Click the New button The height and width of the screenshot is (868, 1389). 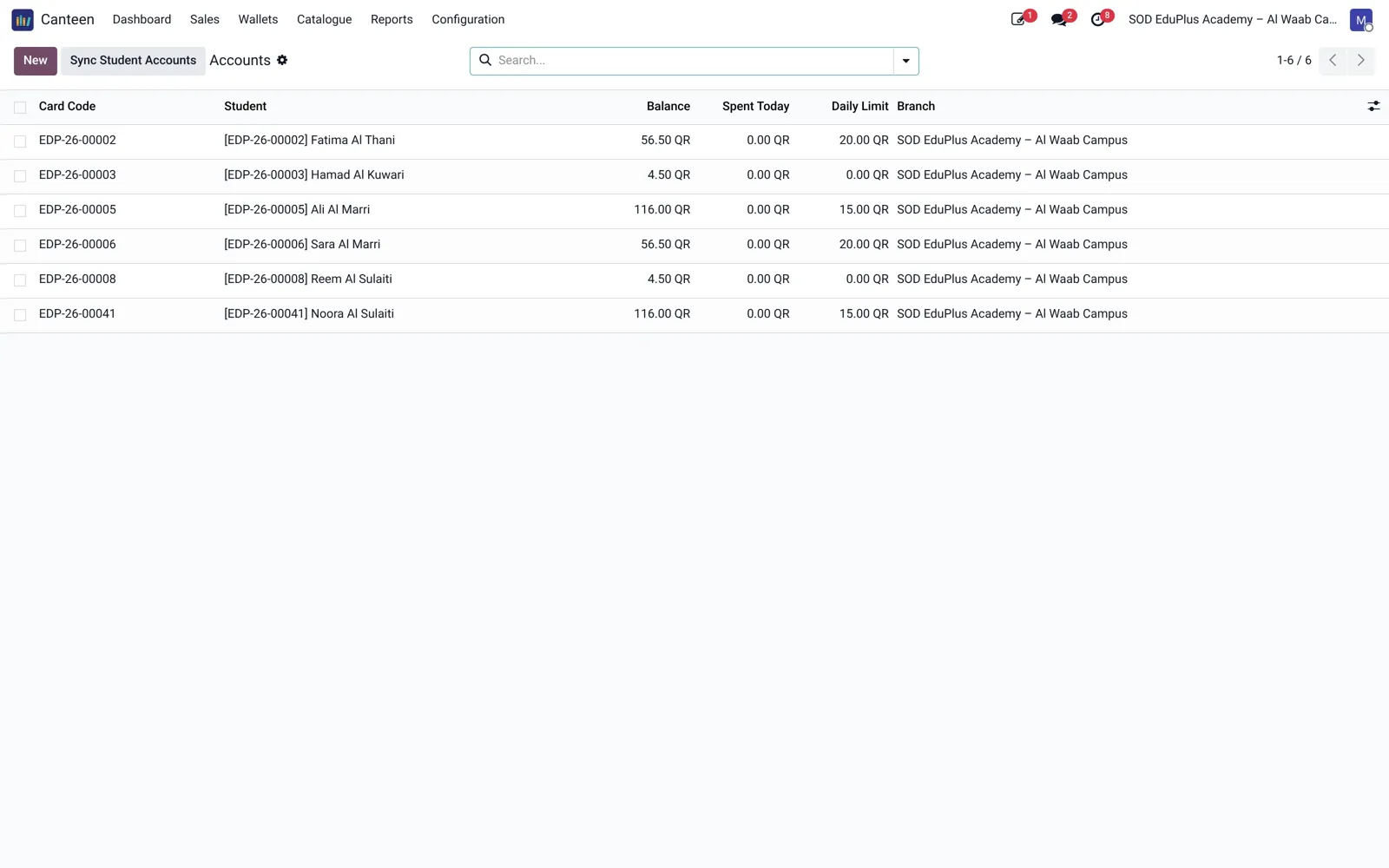[36, 61]
